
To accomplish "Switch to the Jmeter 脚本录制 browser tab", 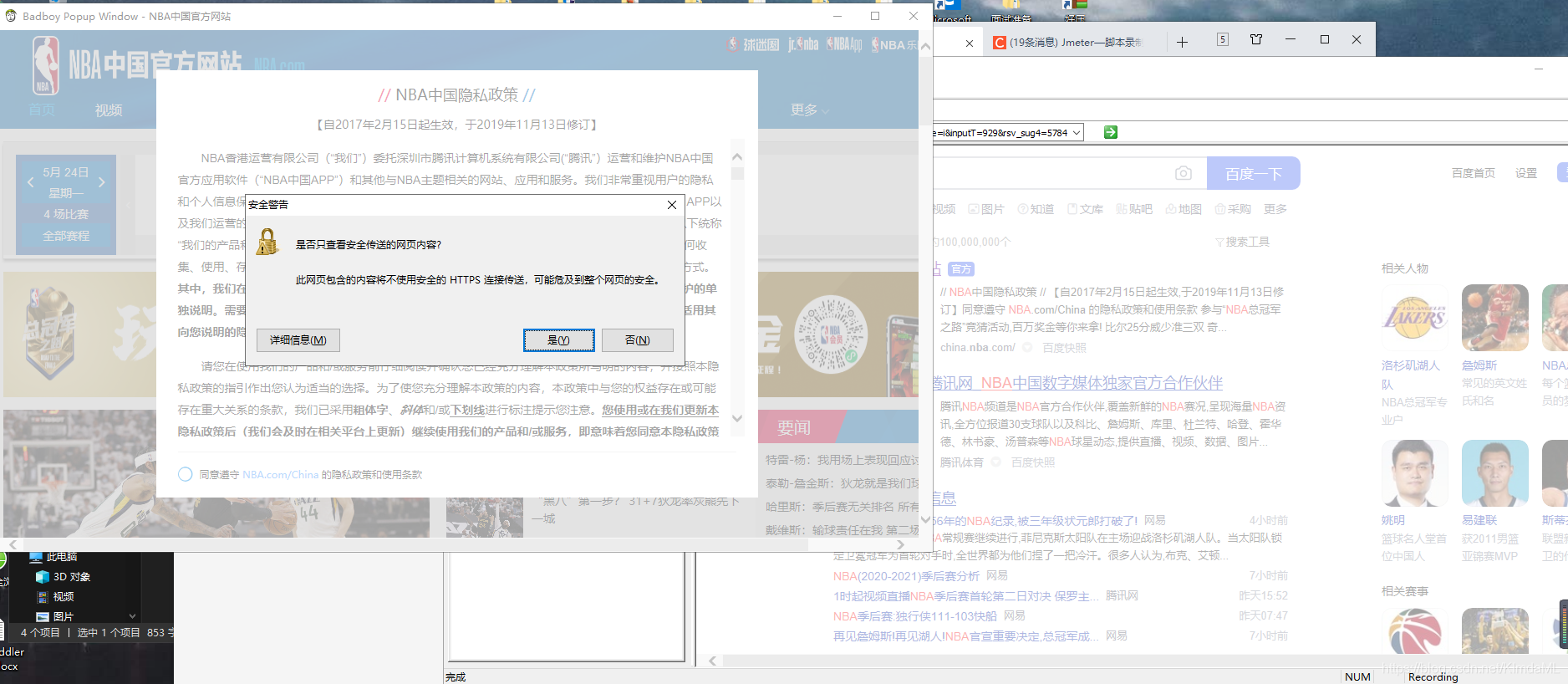I will click(x=1067, y=42).
